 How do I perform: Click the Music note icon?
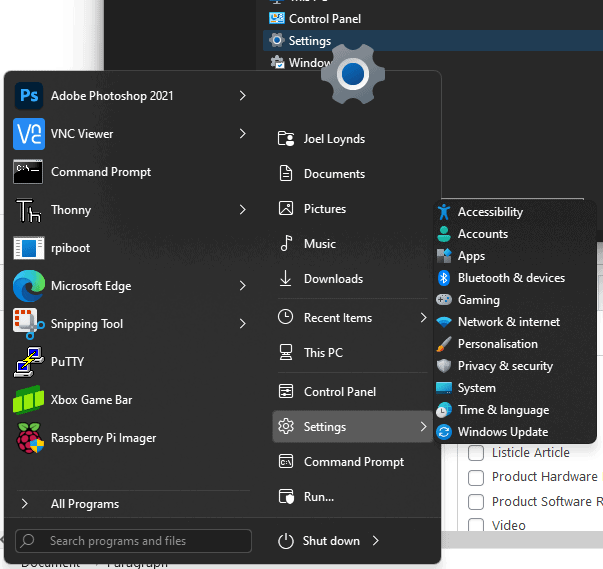pos(286,243)
